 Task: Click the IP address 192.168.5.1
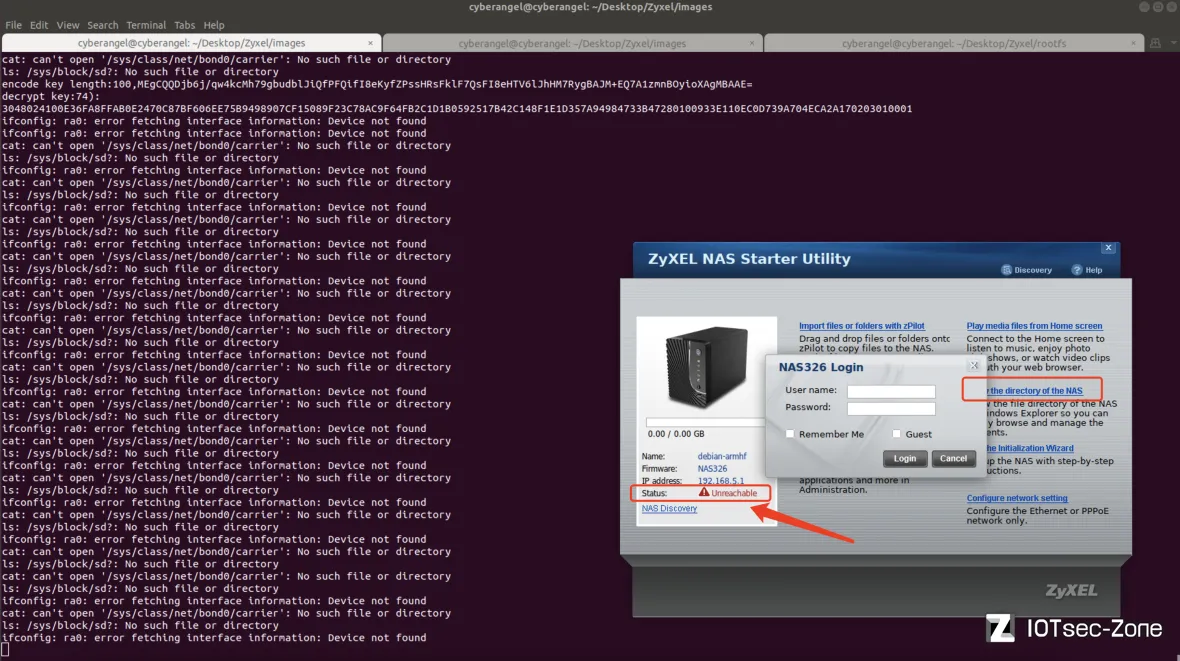pyautogui.click(x=720, y=481)
